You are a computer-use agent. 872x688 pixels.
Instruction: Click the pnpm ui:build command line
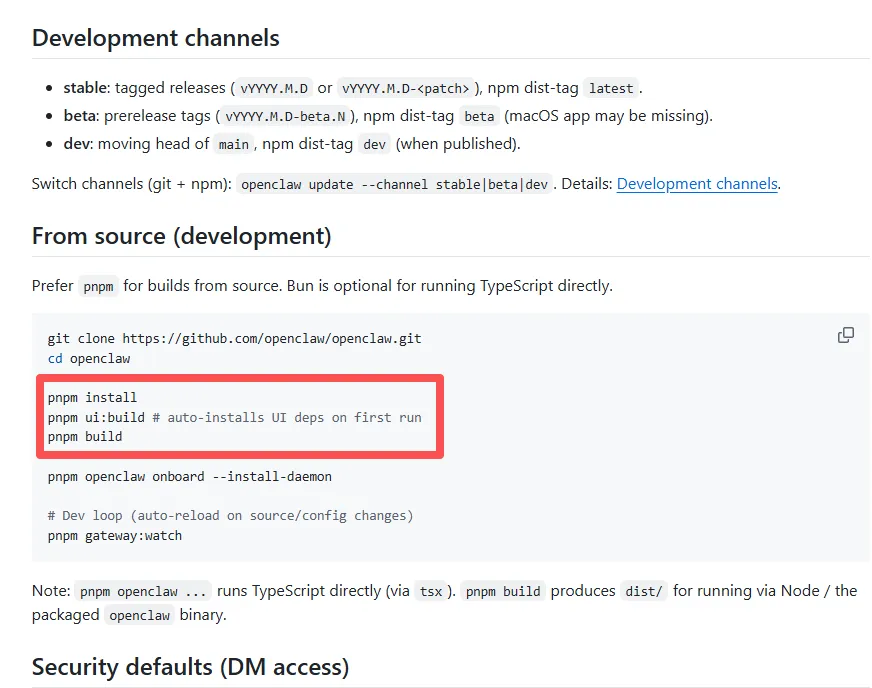pos(234,417)
